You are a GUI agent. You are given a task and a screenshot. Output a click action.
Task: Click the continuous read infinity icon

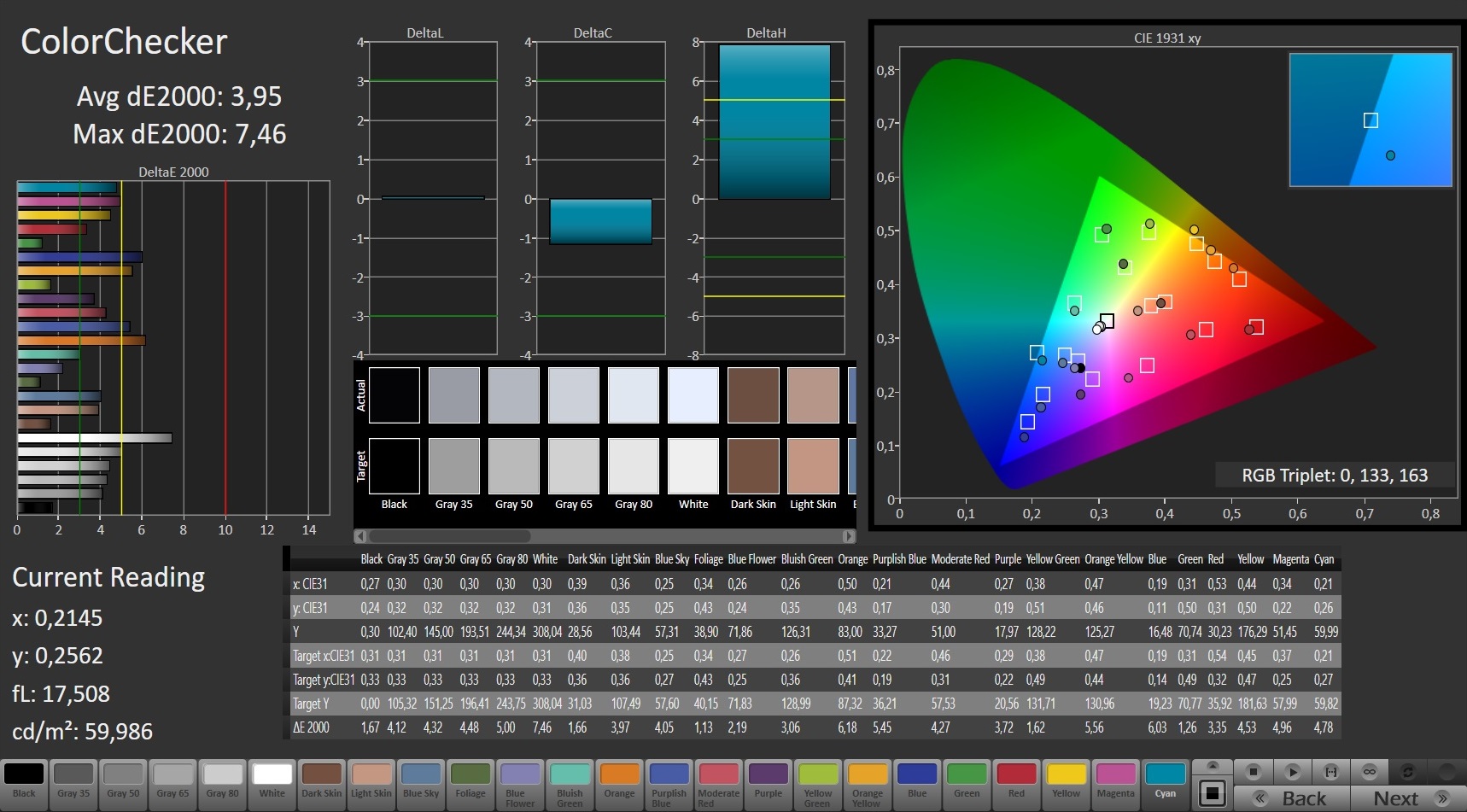pos(1369,772)
